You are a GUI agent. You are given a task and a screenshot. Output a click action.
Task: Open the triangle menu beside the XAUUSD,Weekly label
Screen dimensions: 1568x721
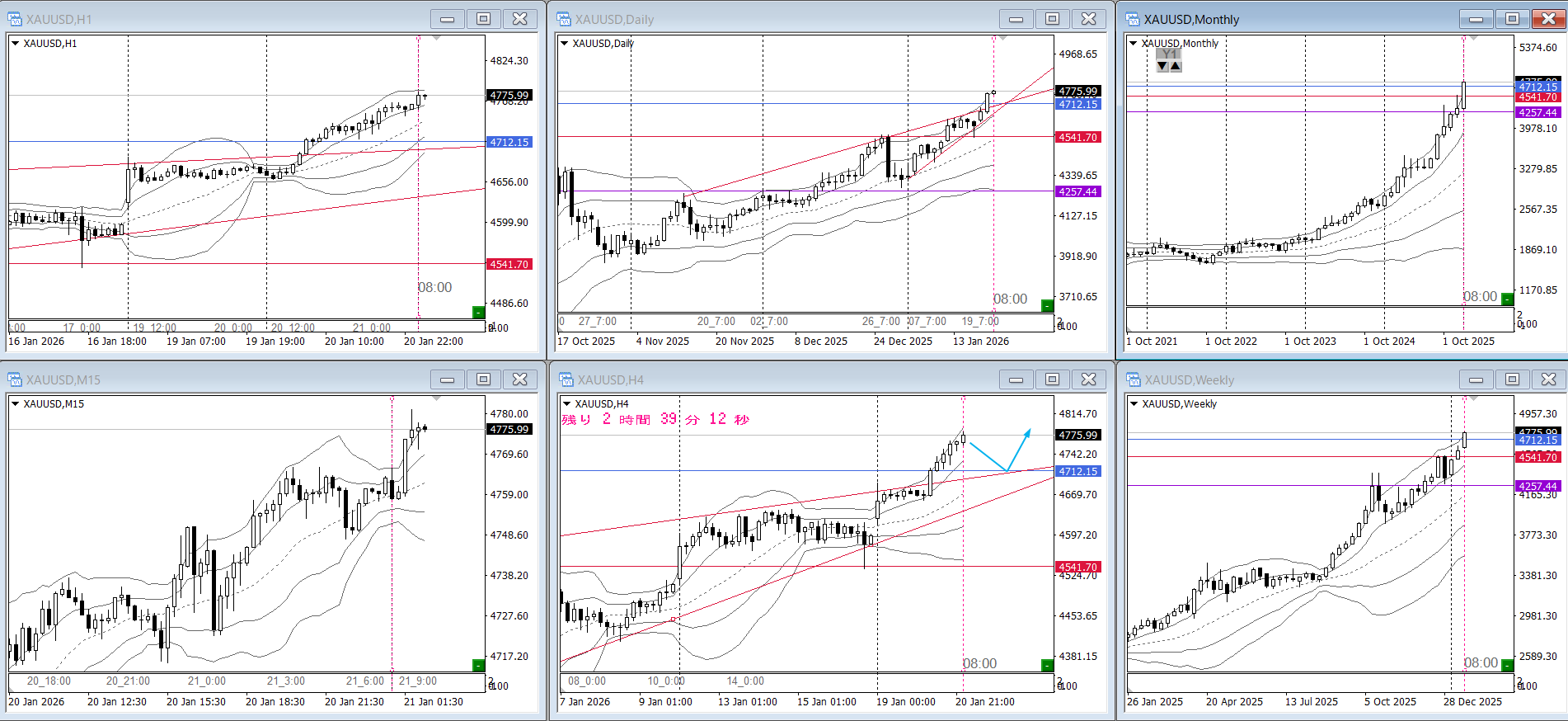pos(1134,404)
